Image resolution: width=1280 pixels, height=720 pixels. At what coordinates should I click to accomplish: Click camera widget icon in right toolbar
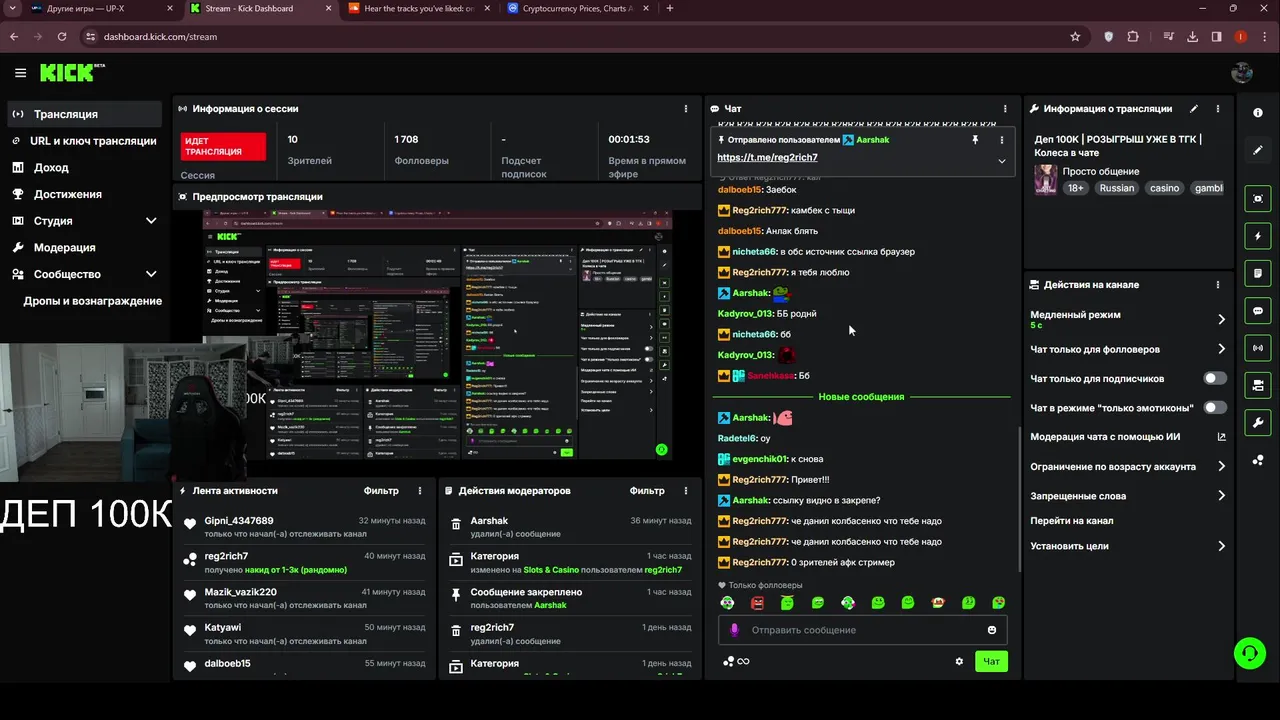1258,385
